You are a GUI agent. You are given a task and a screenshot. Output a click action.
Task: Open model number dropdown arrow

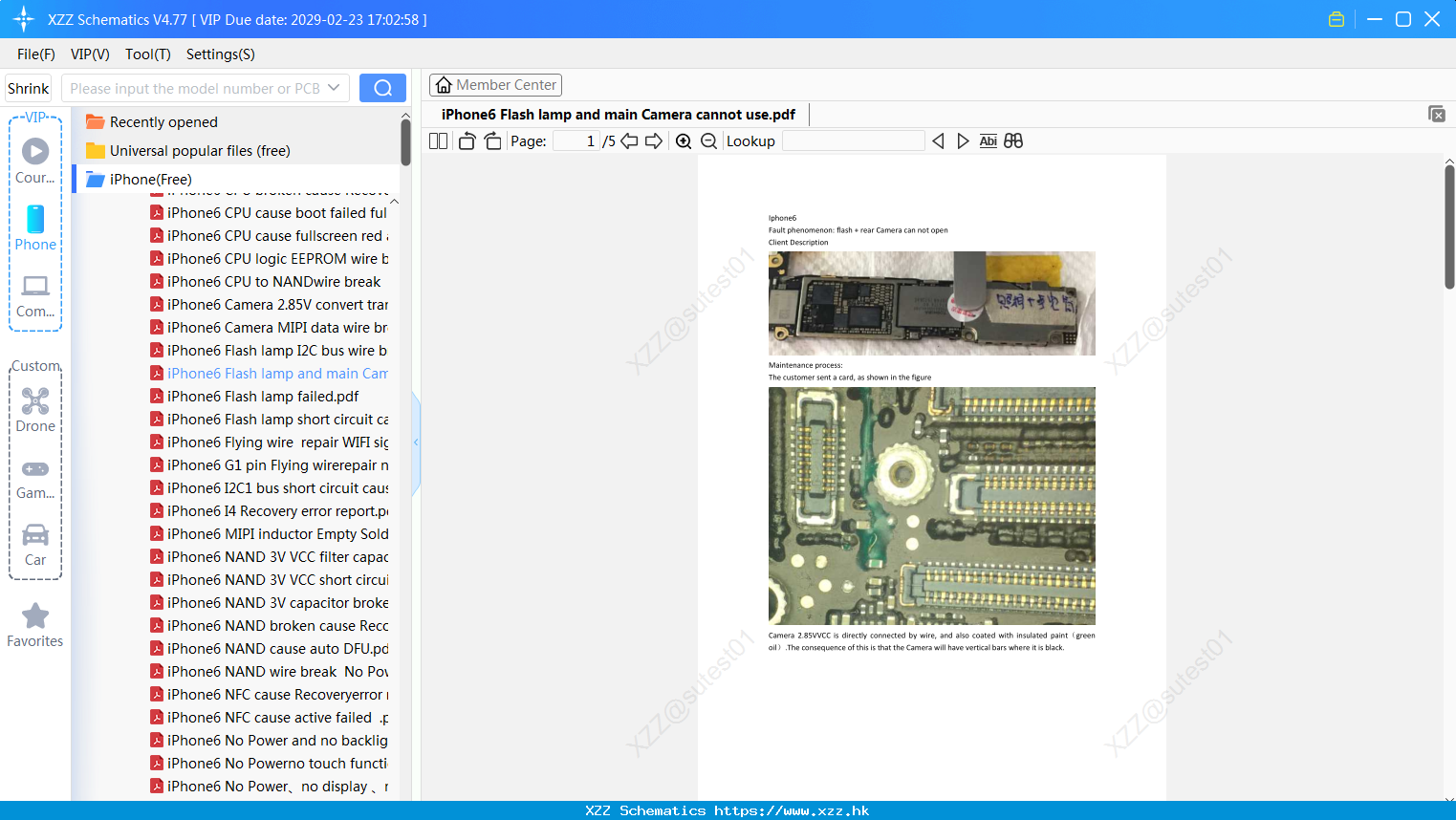pyautogui.click(x=334, y=88)
